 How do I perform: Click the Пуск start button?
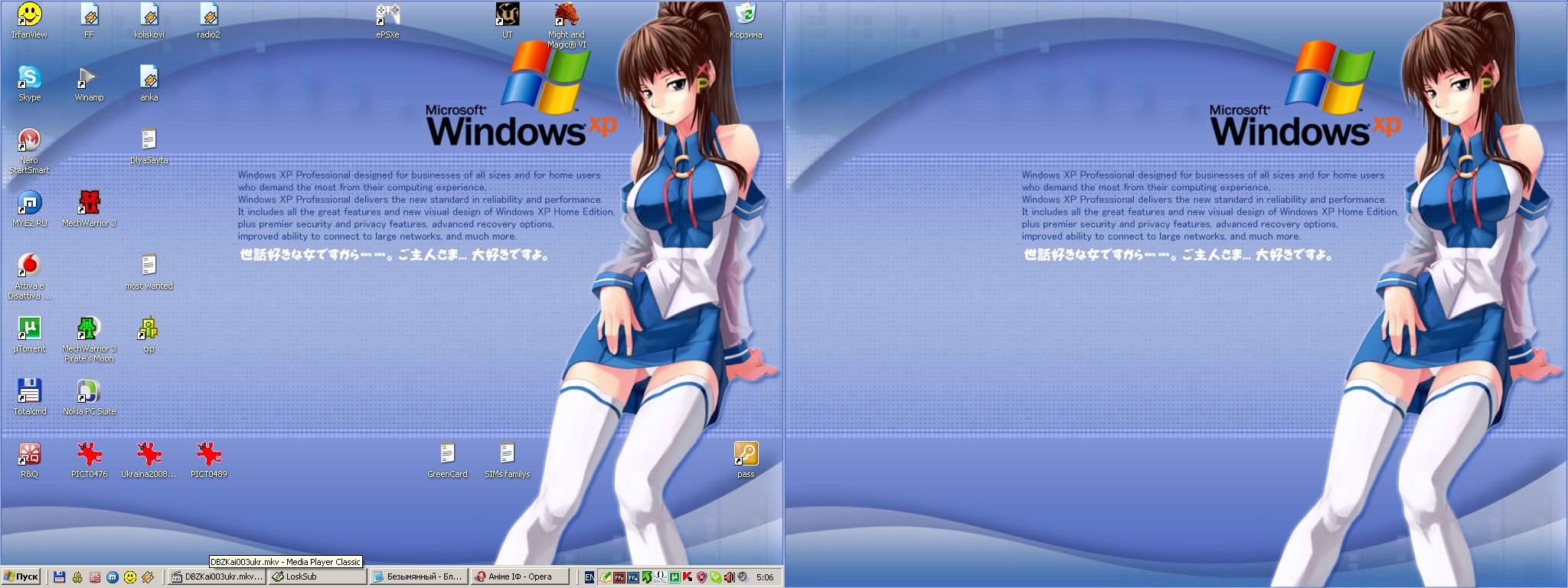coord(21,577)
